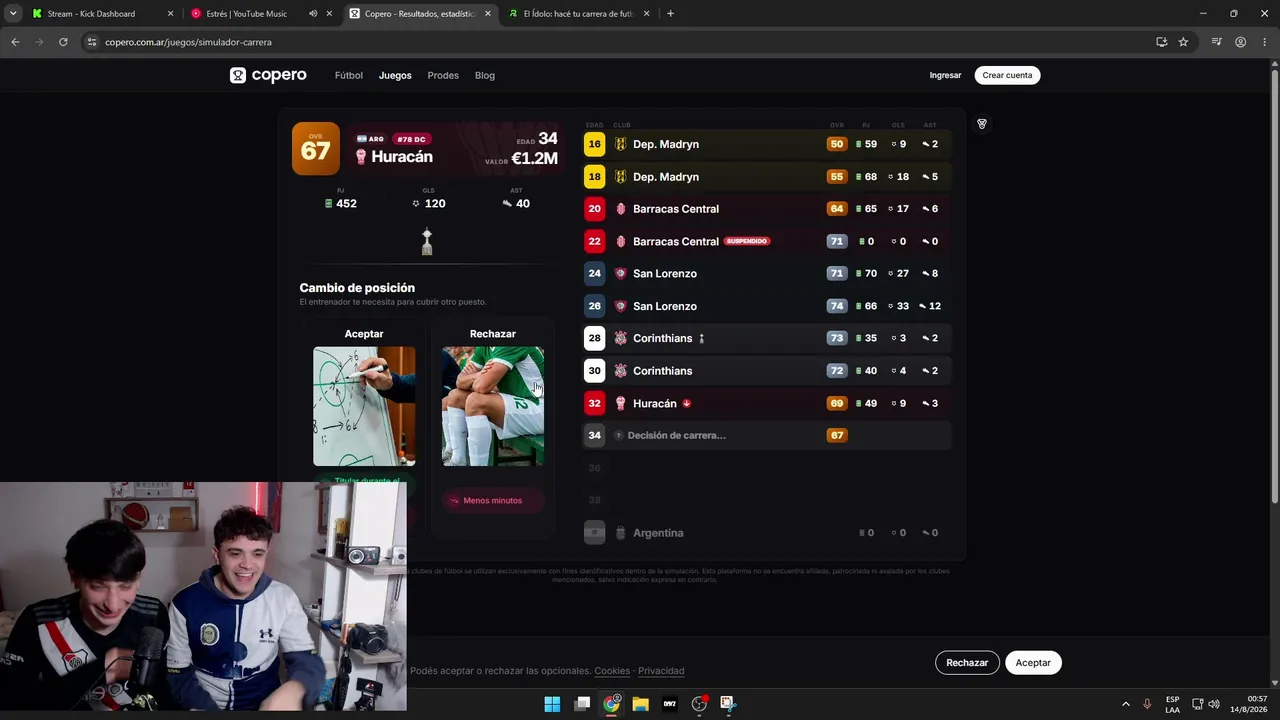Select the Barracas Central SUSPENDIDO row

[x=766, y=241]
